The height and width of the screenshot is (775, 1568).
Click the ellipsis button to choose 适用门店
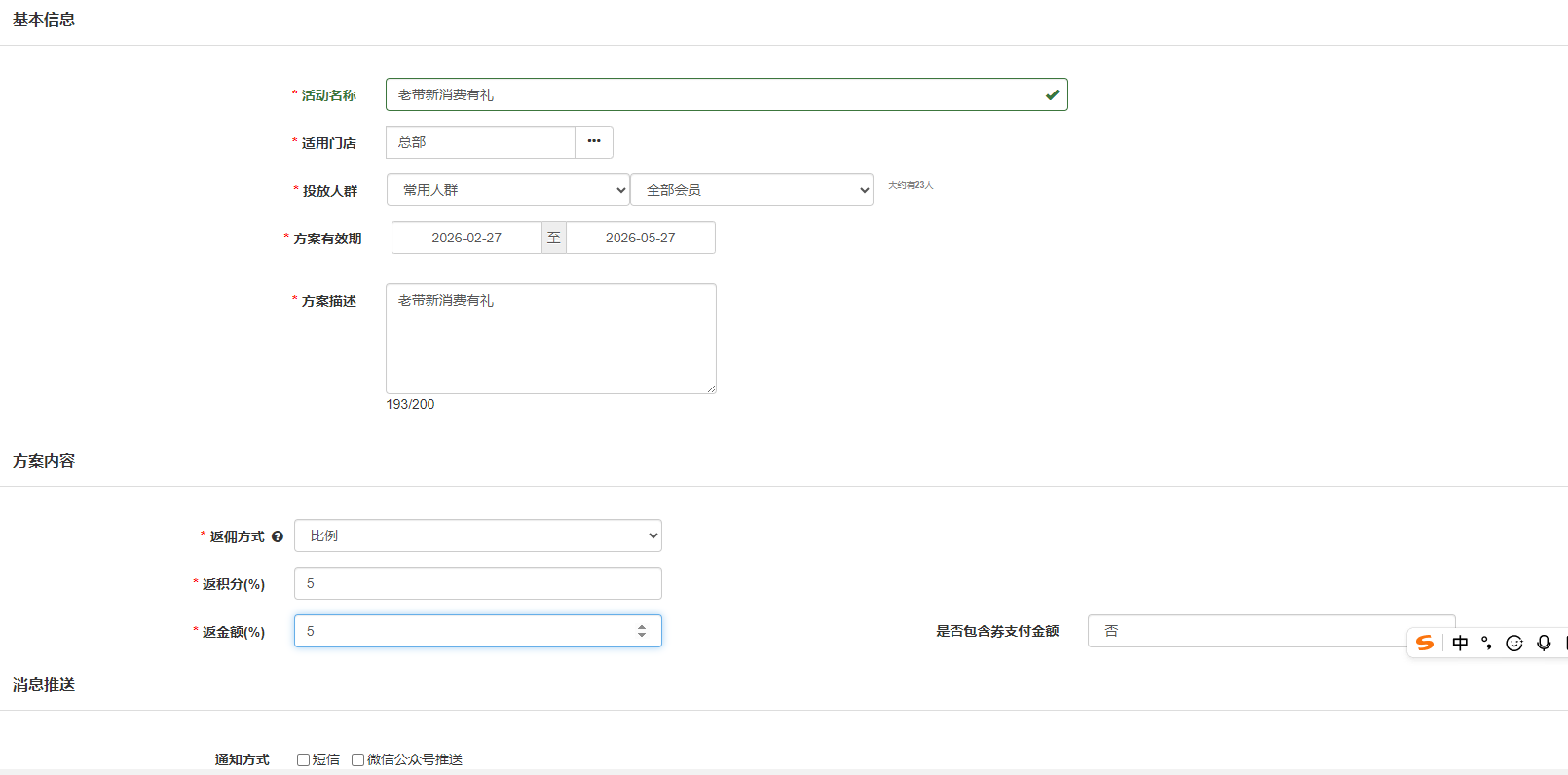tap(594, 142)
